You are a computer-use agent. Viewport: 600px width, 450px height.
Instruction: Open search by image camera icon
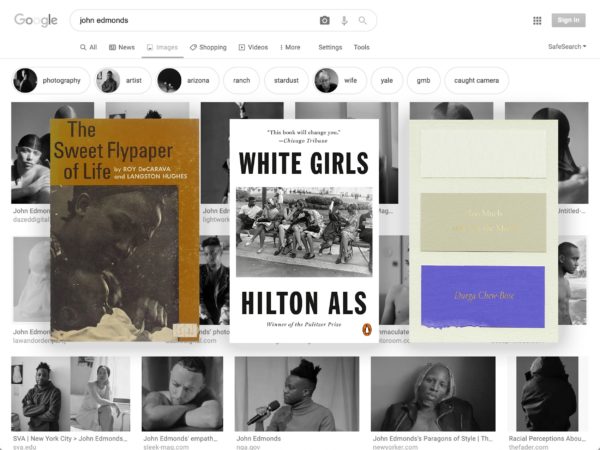point(324,20)
